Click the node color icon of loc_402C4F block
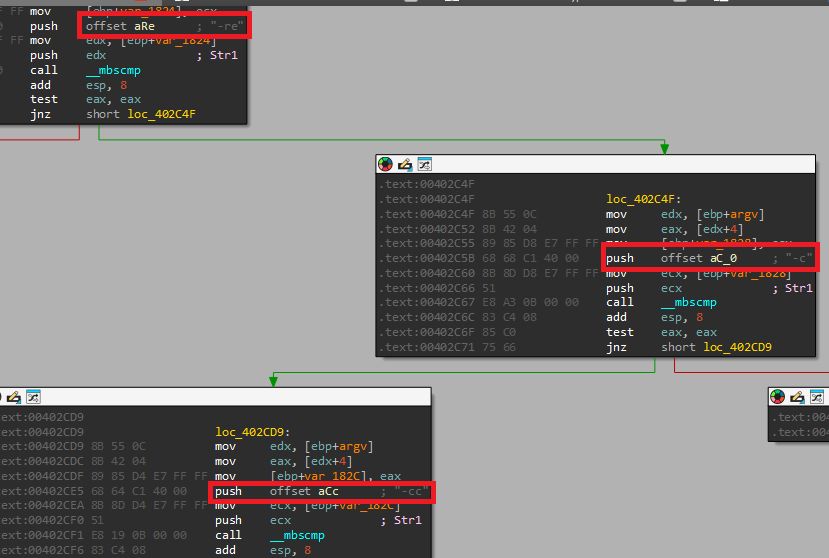829x558 pixels. (386, 164)
